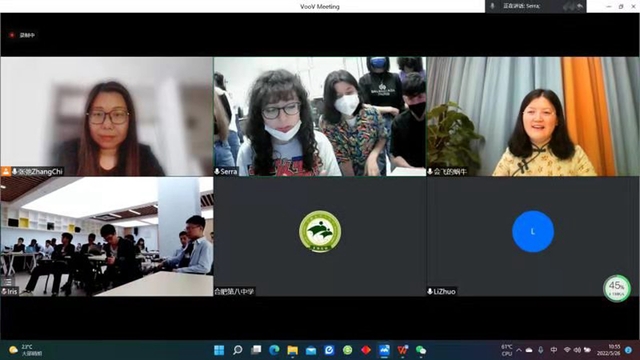Click the blue L avatar circle
Image resolution: width=640 pixels, height=360 pixels.
pyautogui.click(x=533, y=231)
